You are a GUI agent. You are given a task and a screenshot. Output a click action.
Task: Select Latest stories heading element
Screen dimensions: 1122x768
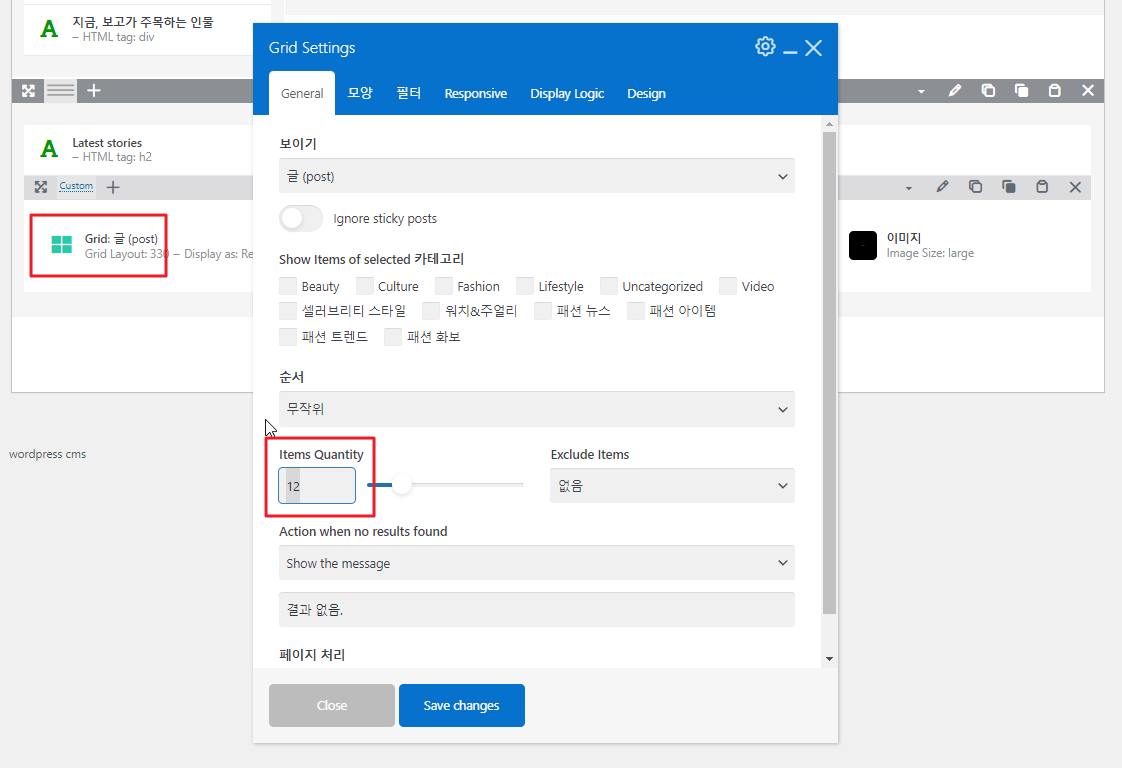tap(107, 142)
